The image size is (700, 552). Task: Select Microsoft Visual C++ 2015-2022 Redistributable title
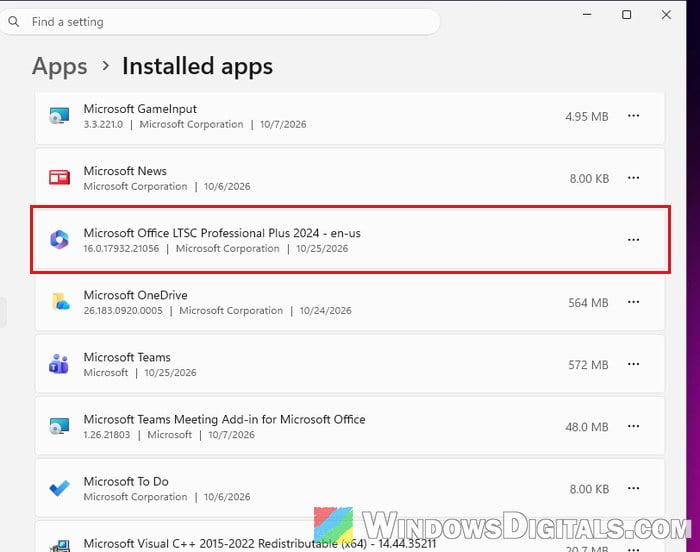tap(259, 544)
